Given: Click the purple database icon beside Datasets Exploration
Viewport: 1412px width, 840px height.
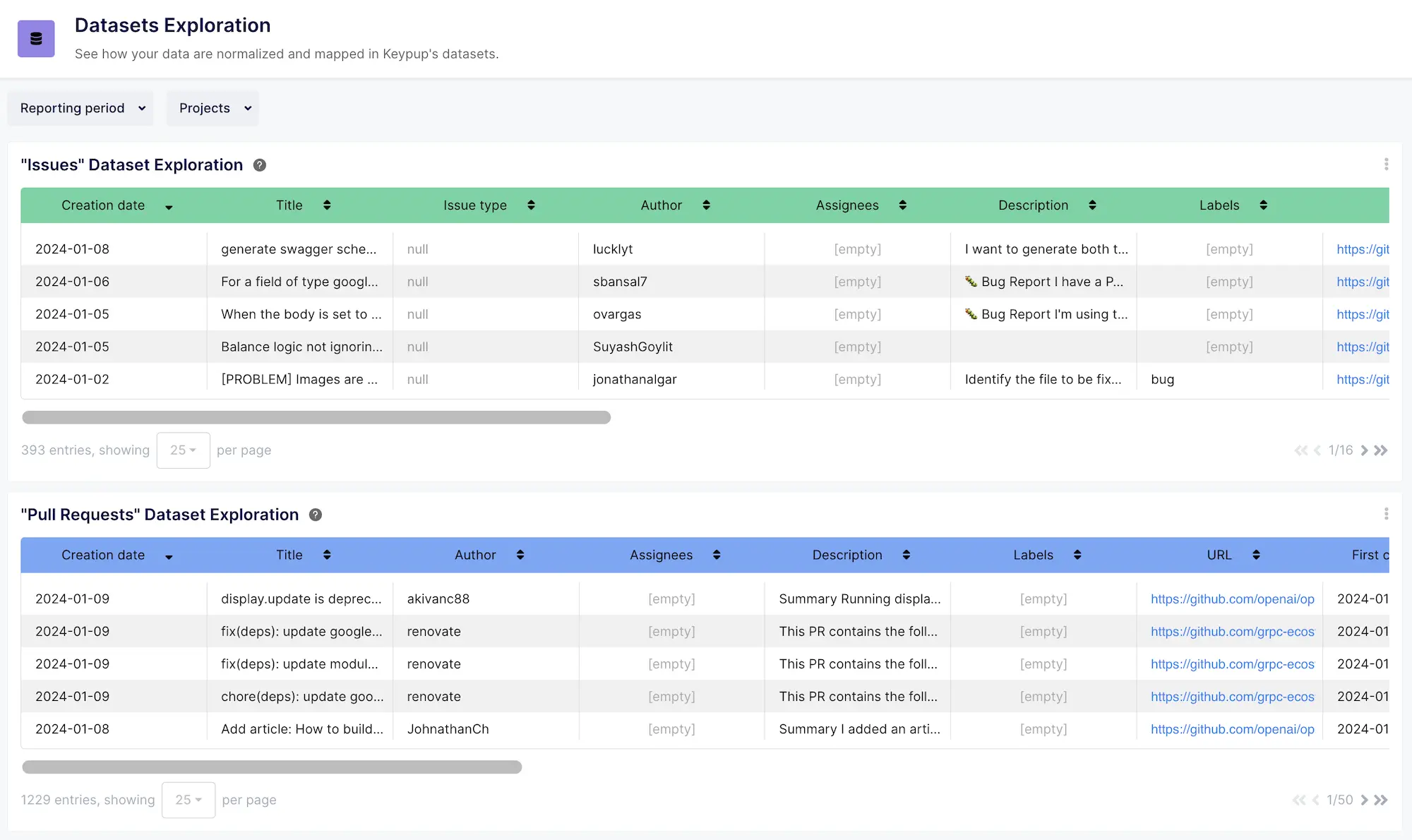Looking at the screenshot, I should [x=36, y=38].
